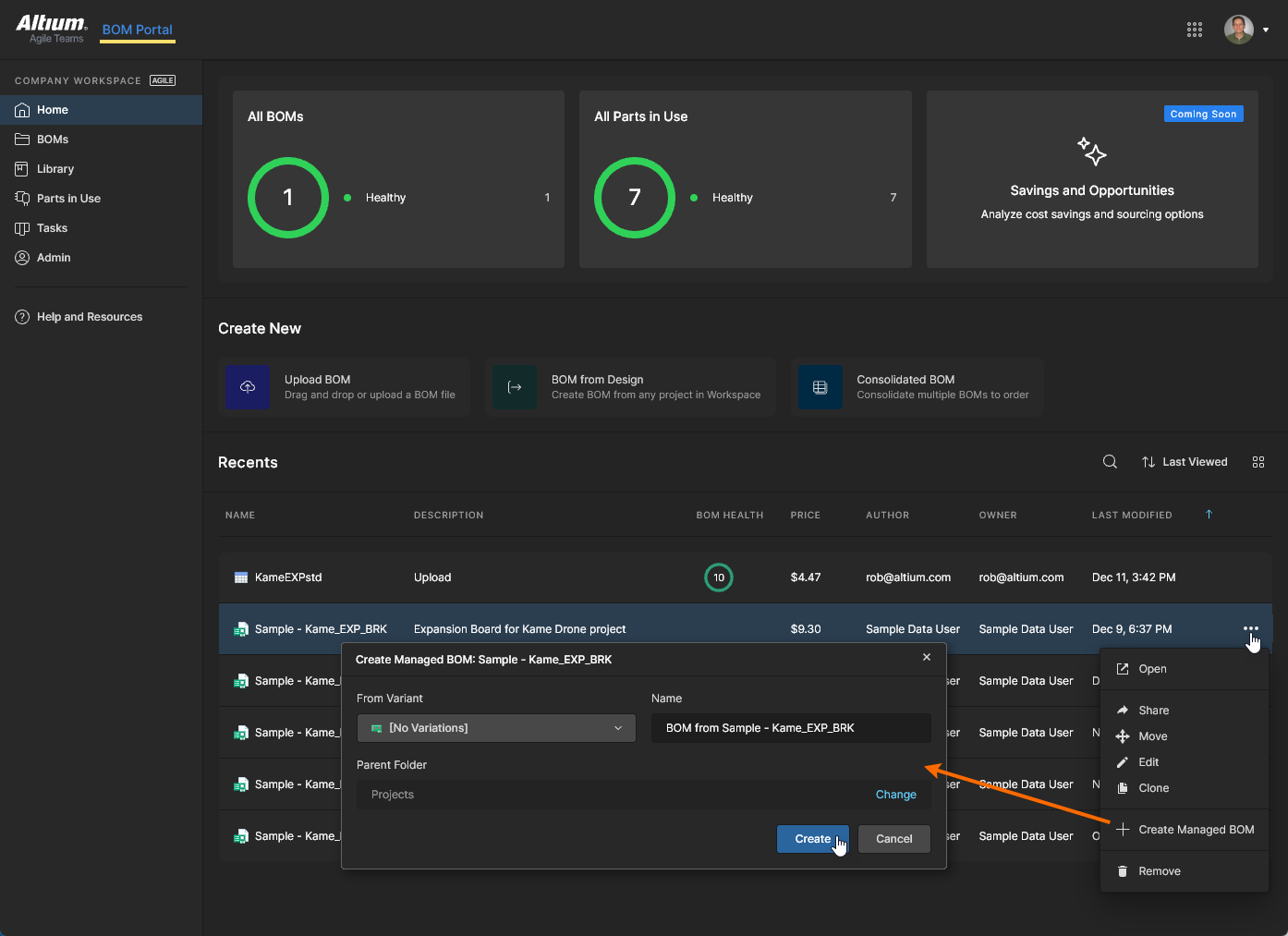Close the Create Managed BOM dialog
The width and height of the screenshot is (1288, 936).
tap(926, 657)
